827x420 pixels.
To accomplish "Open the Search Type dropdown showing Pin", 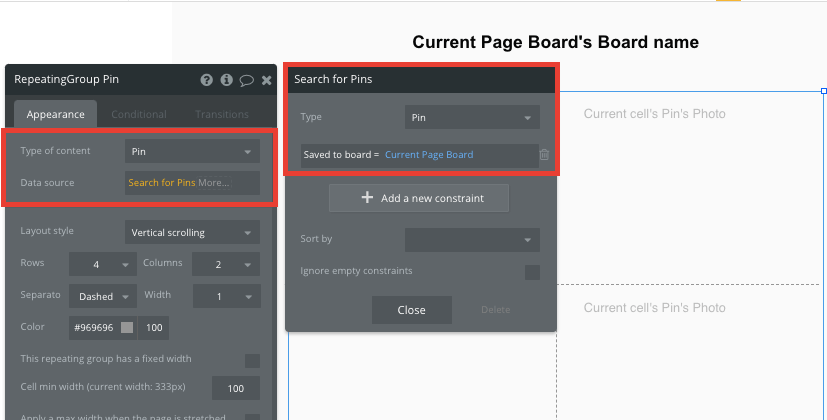I will pos(472,117).
